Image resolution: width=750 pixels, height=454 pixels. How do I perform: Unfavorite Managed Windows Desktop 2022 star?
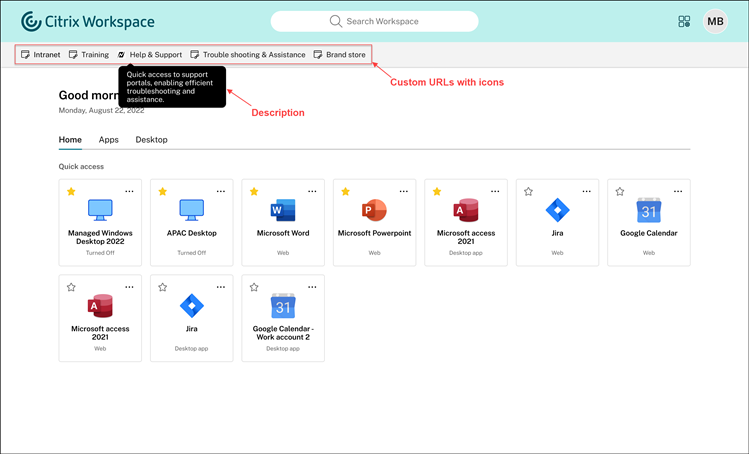(x=71, y=192)
